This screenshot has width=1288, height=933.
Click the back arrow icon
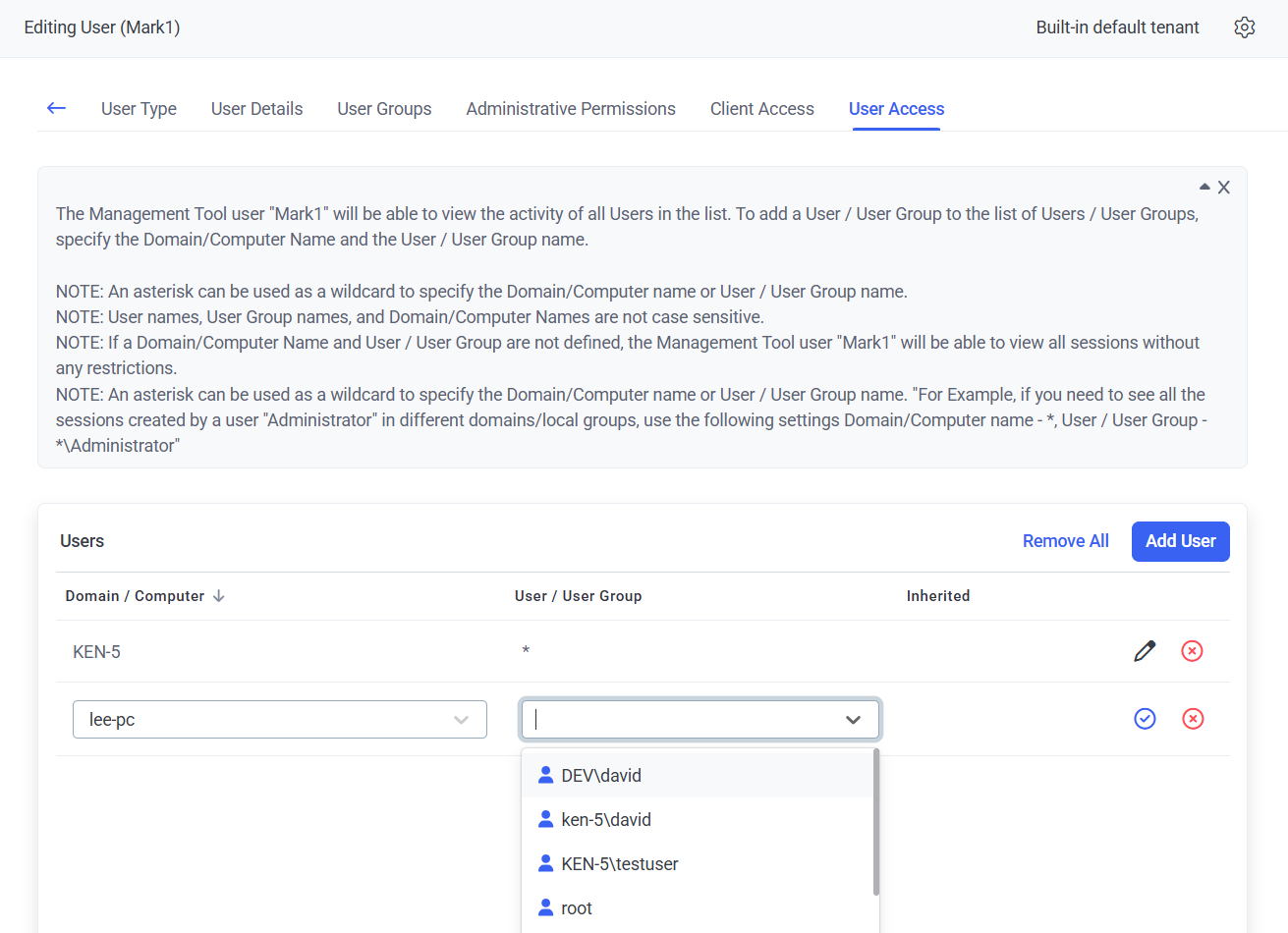pyautogui.click(x=57, y=108)
